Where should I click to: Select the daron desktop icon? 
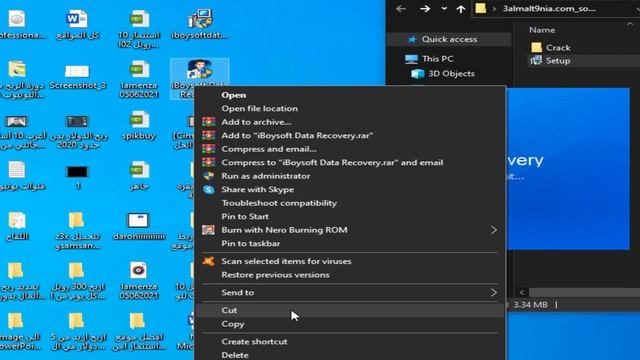pyautogui.click(x=139, y=226)
